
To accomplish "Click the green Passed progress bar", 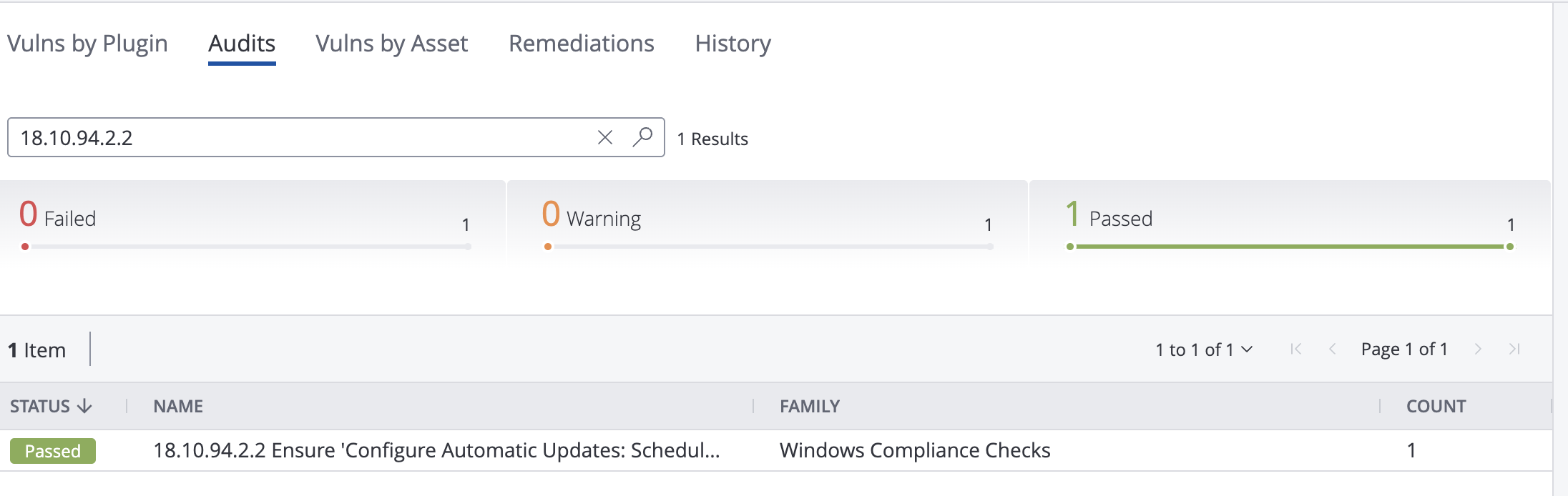I will [x=1290, y=247].
